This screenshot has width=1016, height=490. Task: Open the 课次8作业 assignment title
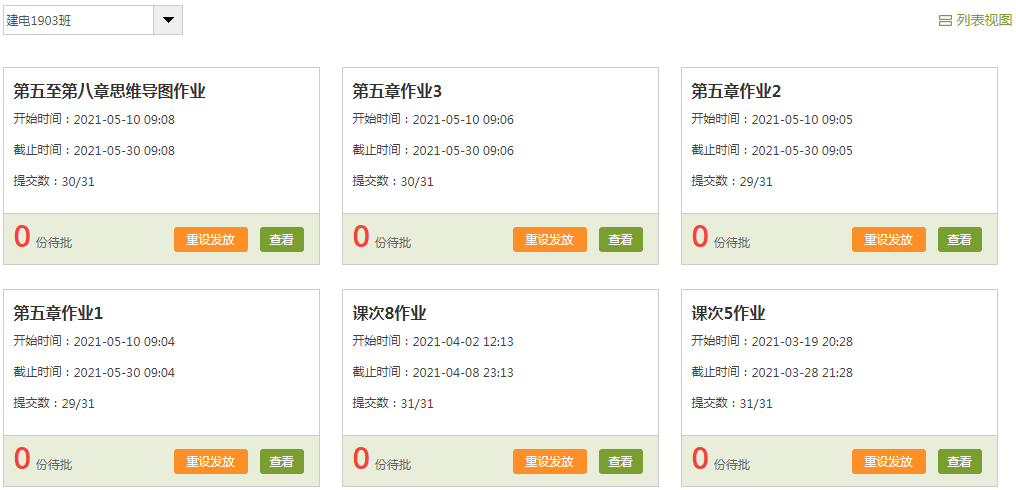click(389, 314)
